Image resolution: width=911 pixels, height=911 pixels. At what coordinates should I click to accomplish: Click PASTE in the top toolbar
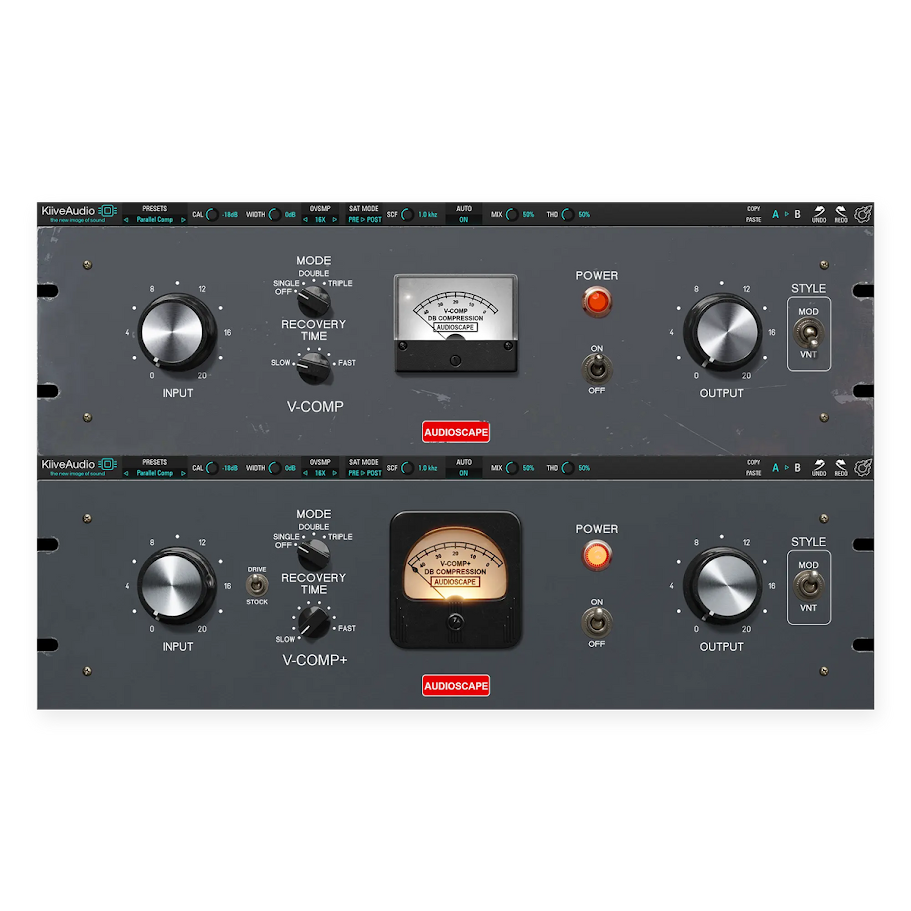[x=754, y=218]
